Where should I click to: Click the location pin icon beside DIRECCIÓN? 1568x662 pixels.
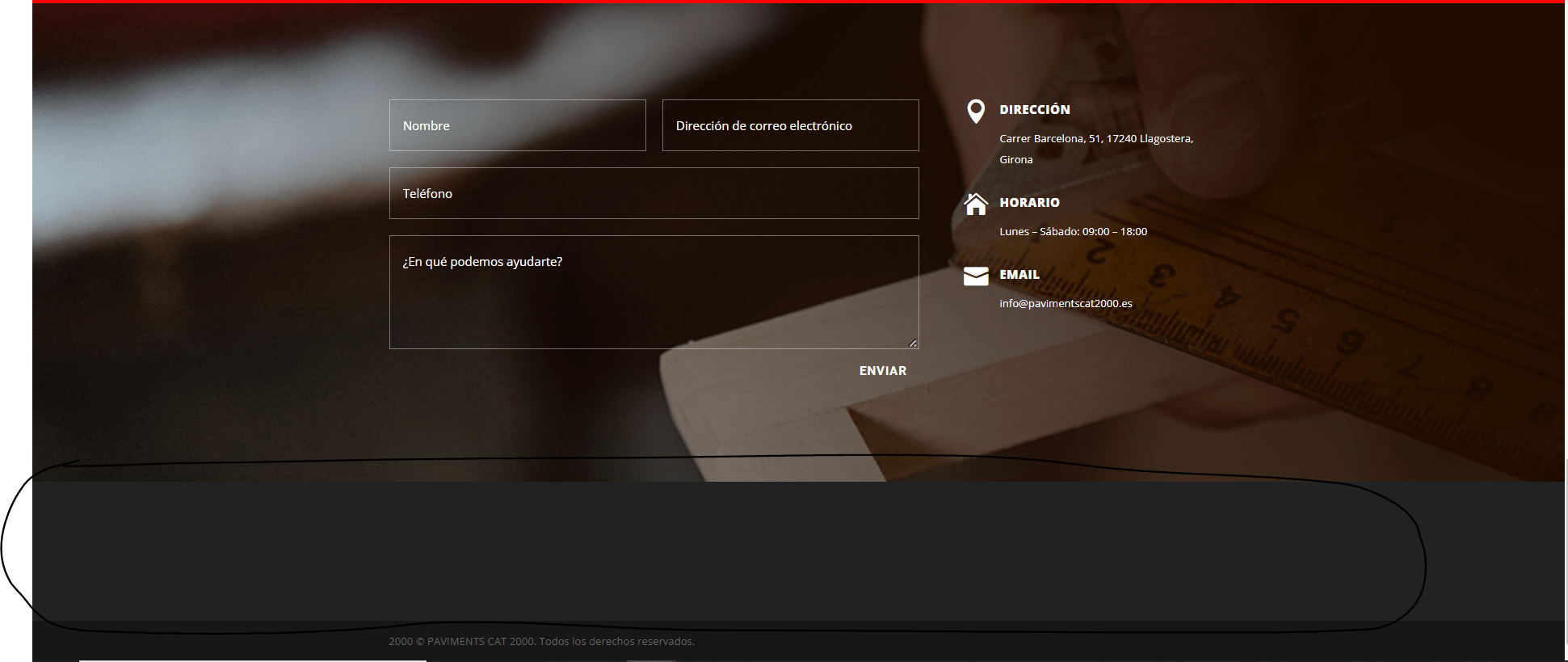(x=976, y=112)
